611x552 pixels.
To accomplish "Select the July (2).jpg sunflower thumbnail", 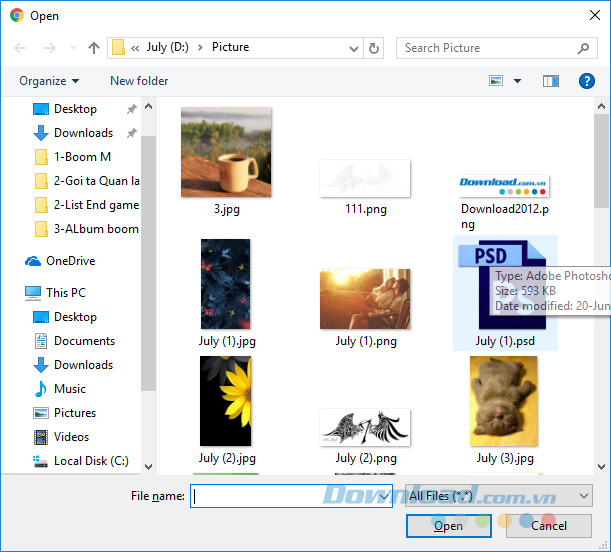I will click(226, 402).
